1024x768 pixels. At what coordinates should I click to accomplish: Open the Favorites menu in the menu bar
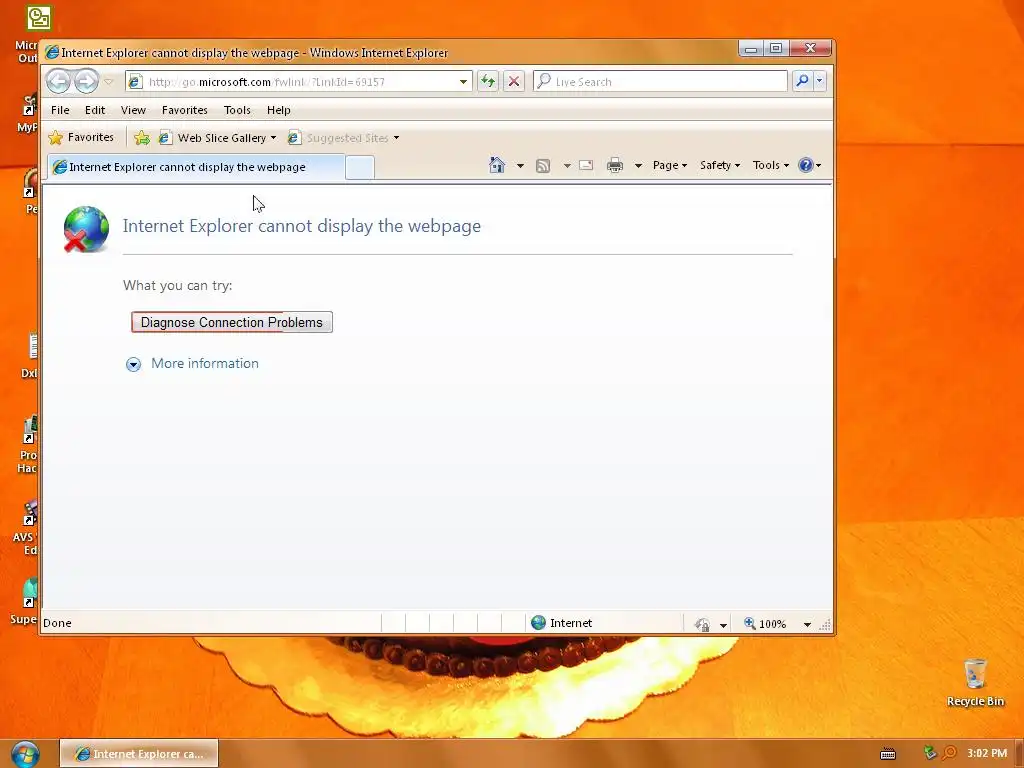185,110
